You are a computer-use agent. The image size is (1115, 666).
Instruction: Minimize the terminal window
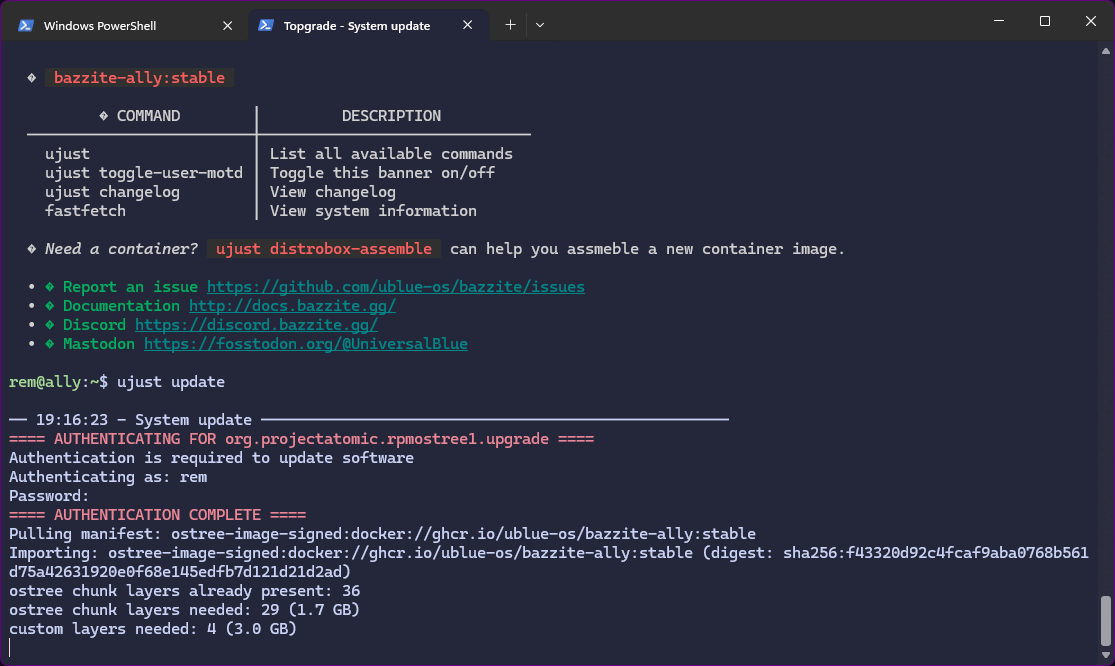[x=999, y=21]
